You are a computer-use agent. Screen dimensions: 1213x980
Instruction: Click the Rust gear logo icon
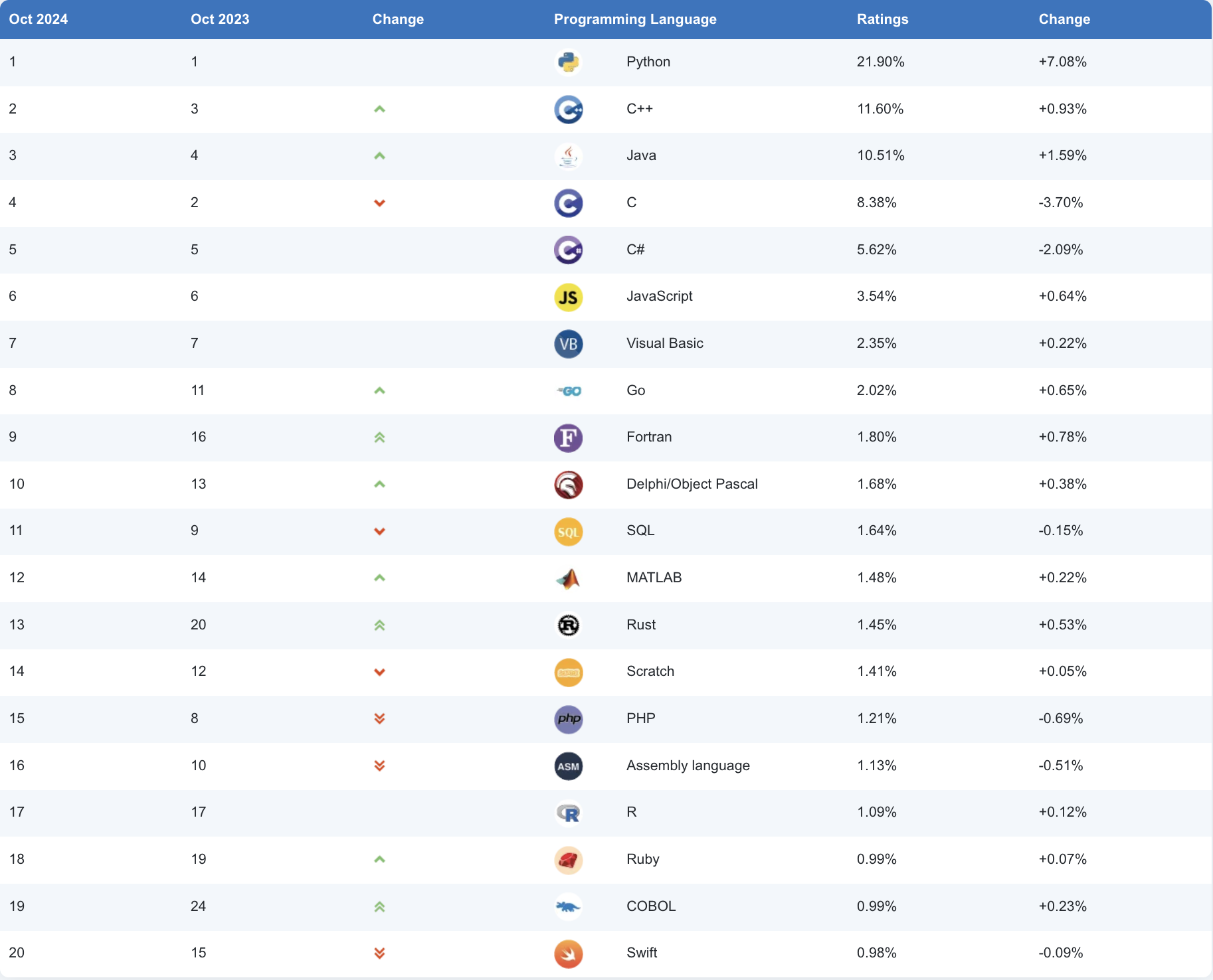pos(568,625)
